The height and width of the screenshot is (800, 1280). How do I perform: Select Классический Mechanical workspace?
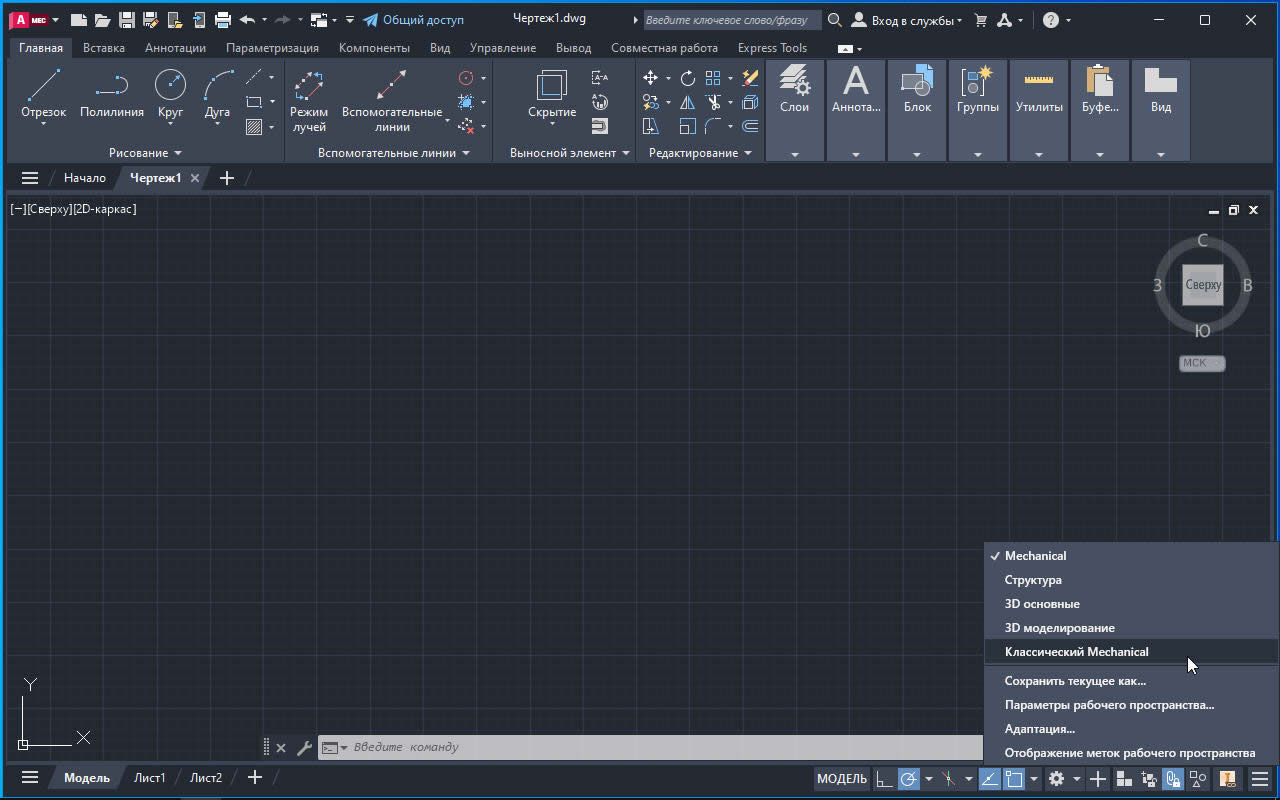1076,652
